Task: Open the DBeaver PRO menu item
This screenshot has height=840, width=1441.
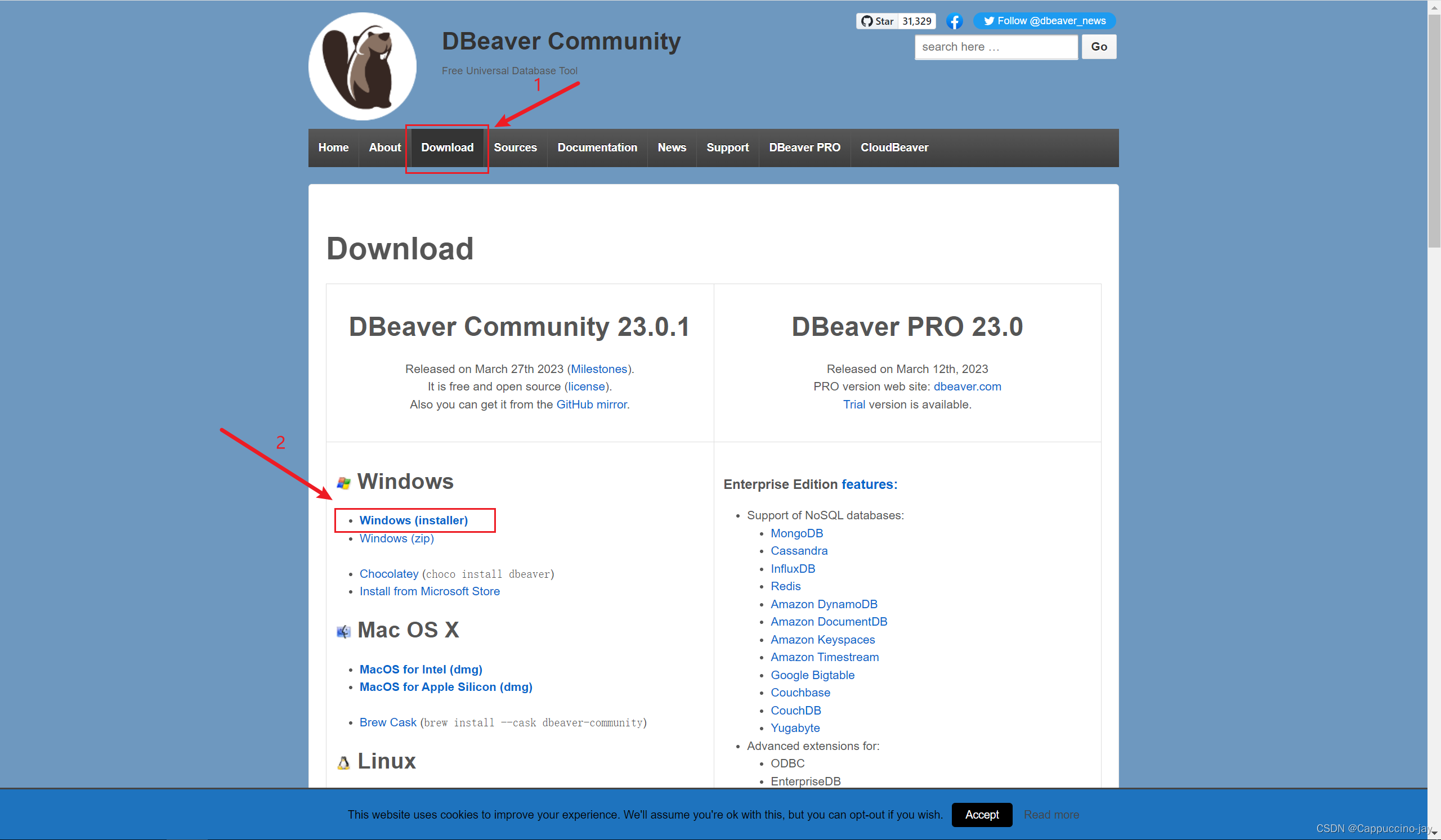Action: coord(804,147)
